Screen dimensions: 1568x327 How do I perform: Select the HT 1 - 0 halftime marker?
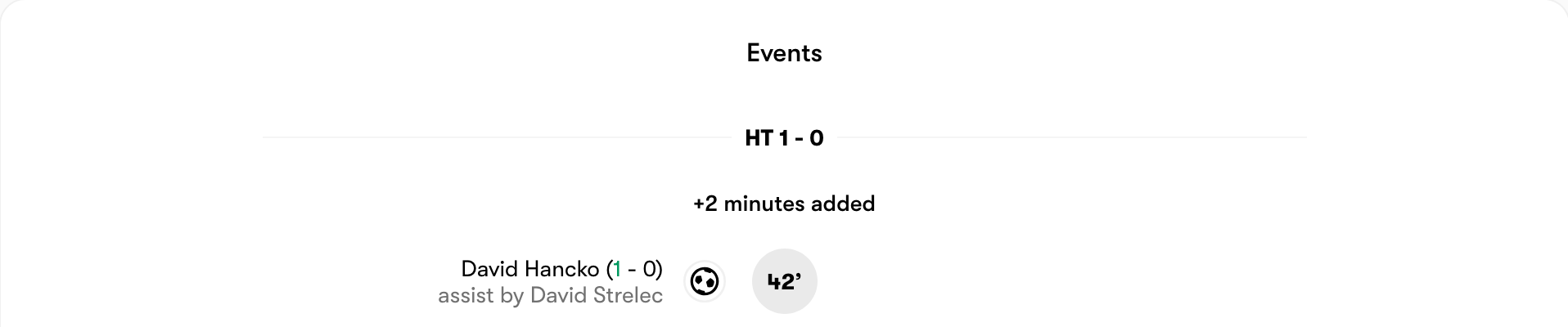point(784,138)
